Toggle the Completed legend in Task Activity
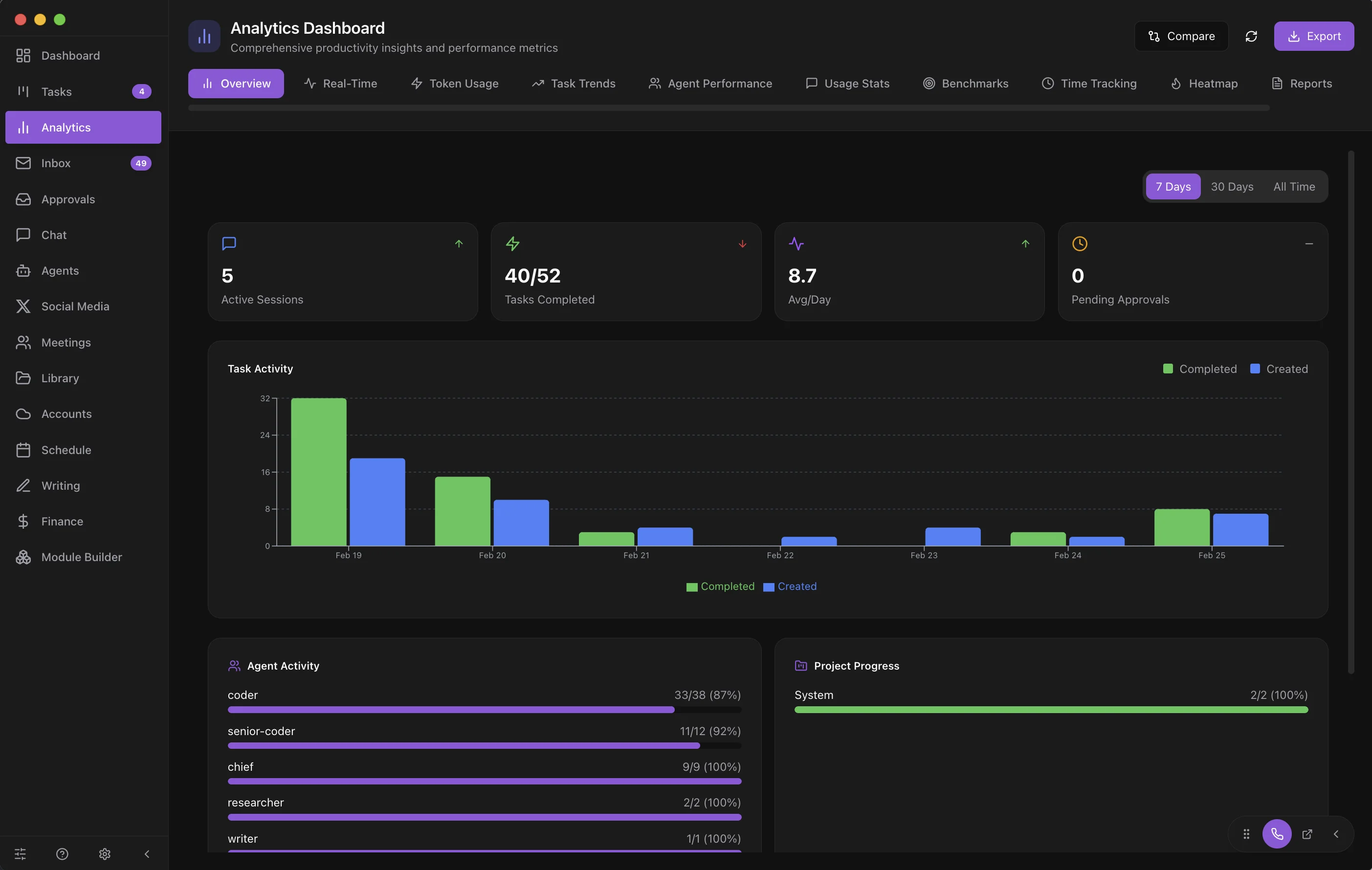Screen dimensions: 1372x870 1200,369
